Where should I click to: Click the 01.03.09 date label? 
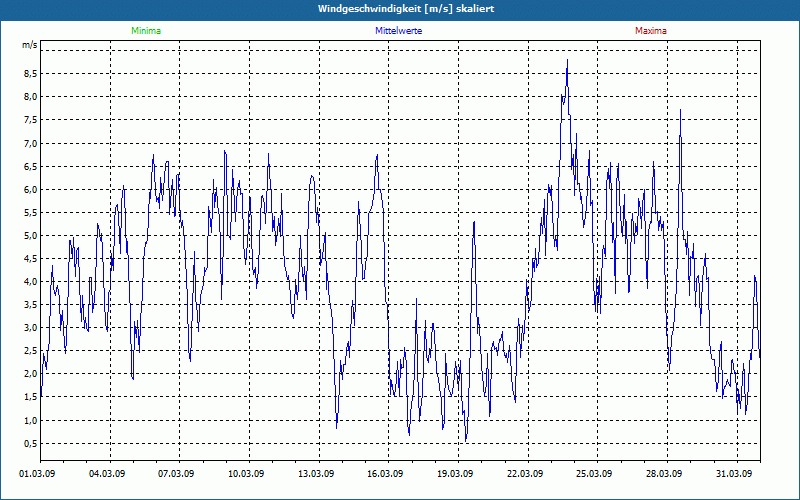[x=37, y=474]
